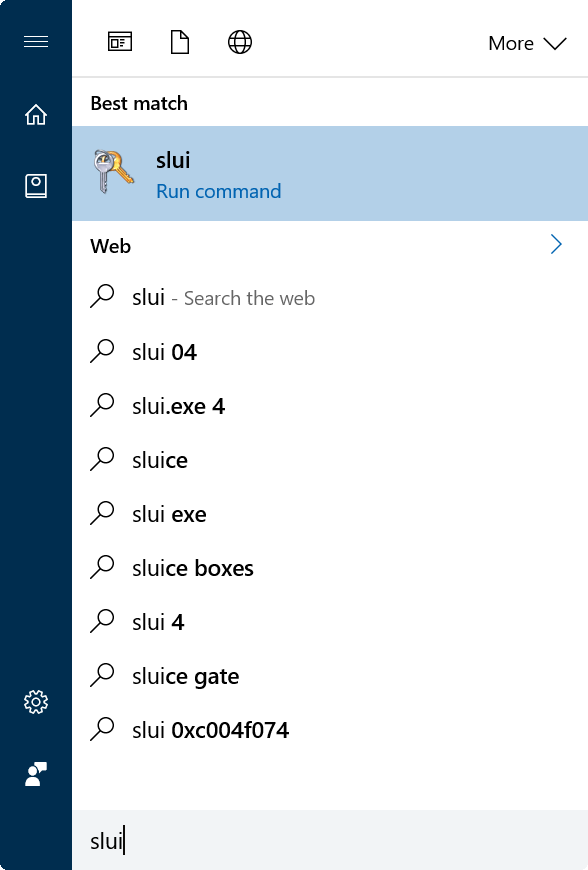Screen dimensions: 588x870
Task: Click the magnifier icon beside sluice gate
Action: click(103, 675)
